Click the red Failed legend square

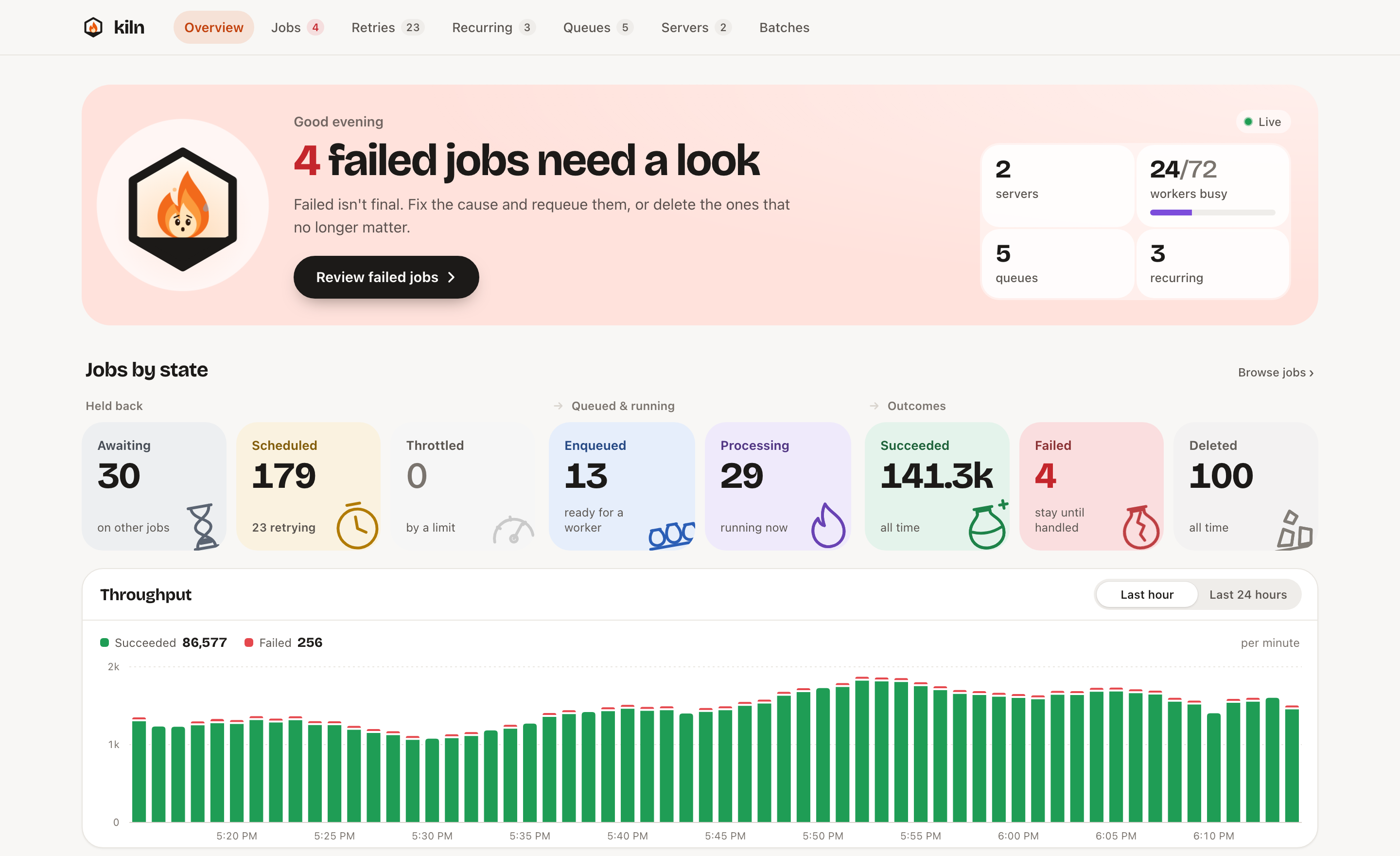pyautogui.click(x=248, y=642)
